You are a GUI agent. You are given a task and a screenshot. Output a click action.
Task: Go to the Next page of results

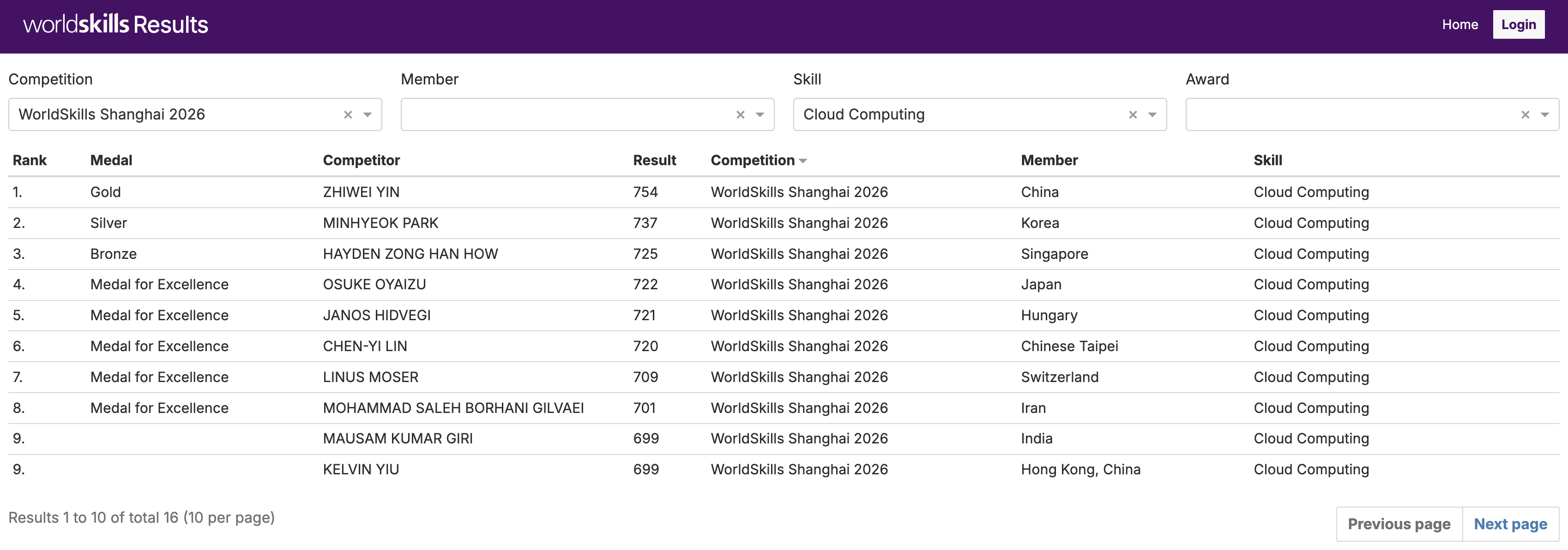1510,524
